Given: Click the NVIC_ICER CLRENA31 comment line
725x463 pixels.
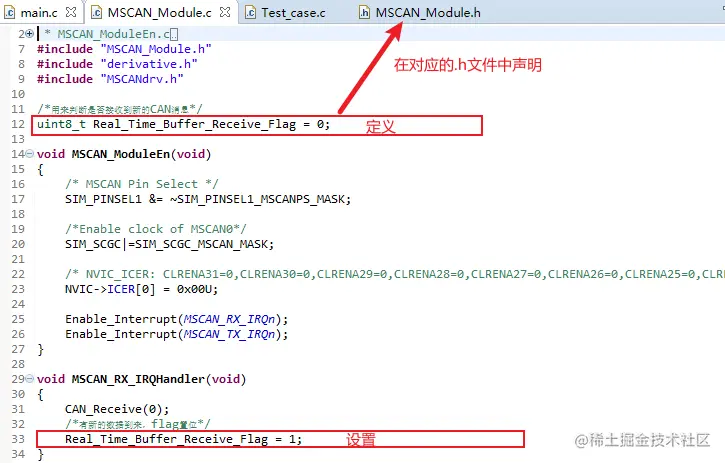Looking at the screenshot, I should [395, 274].
